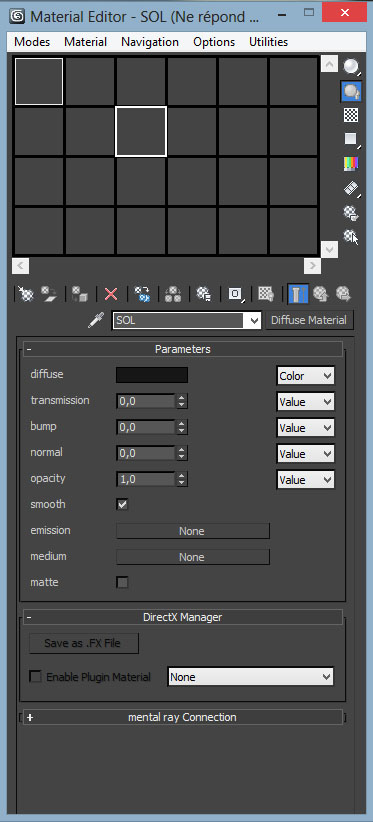The height and width of the screenshot is (822, 373).
Task: Open the plugin material None dropdown
Action: 251,677
